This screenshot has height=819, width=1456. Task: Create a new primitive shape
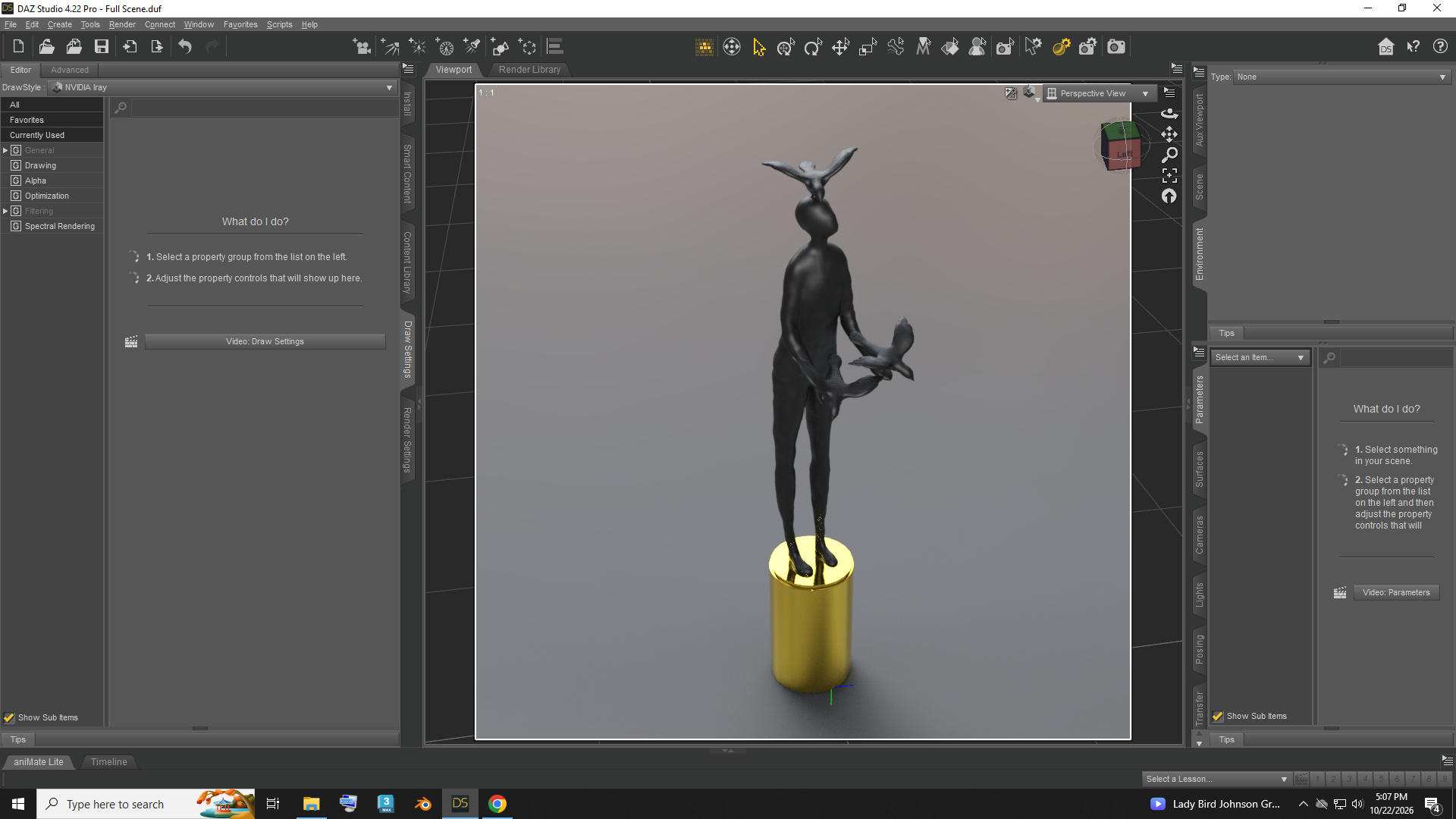click(x=500, y=47)
